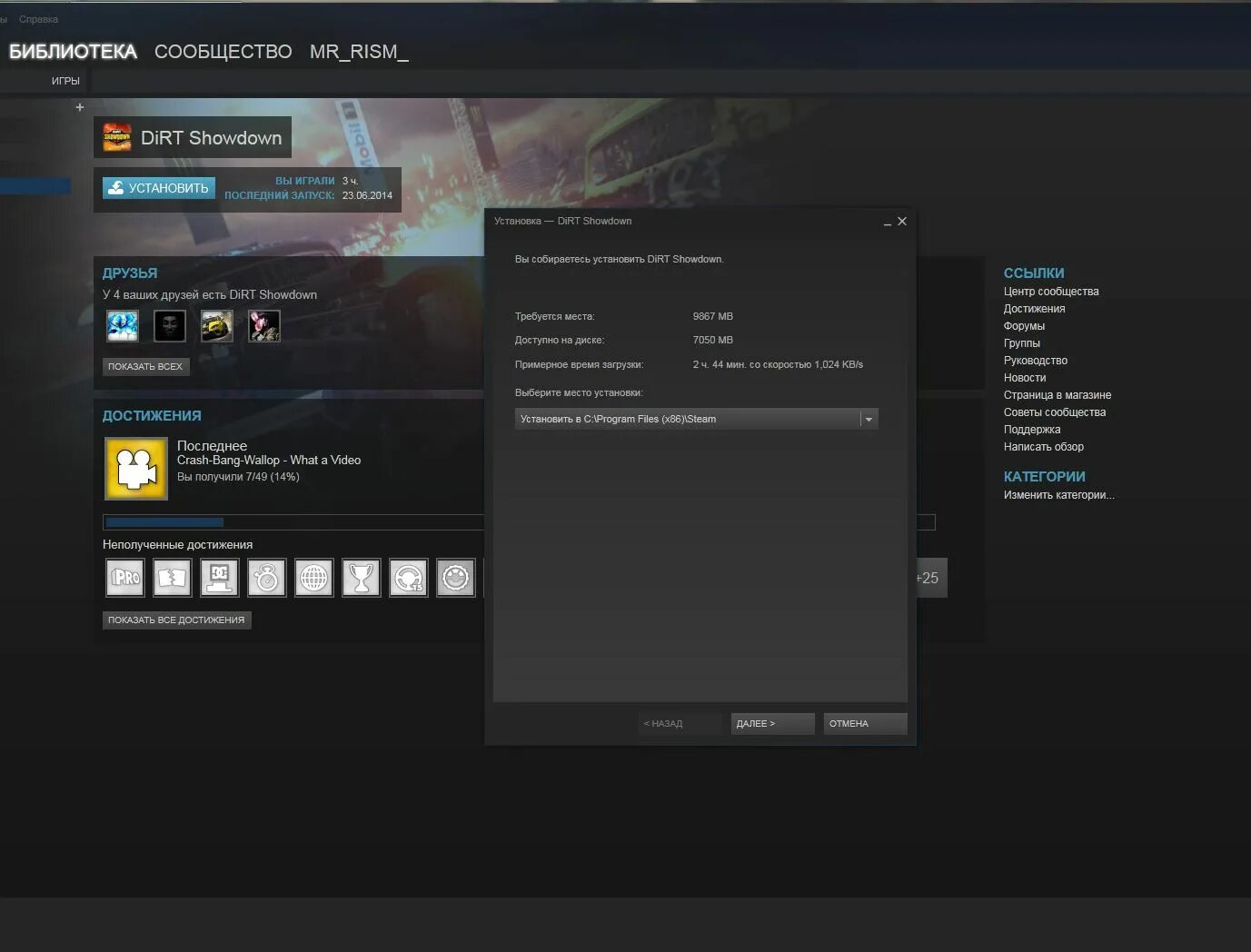
Task: Click the 7050 MB available disk value
Action: pyautogui.click(x=713, y=340)
